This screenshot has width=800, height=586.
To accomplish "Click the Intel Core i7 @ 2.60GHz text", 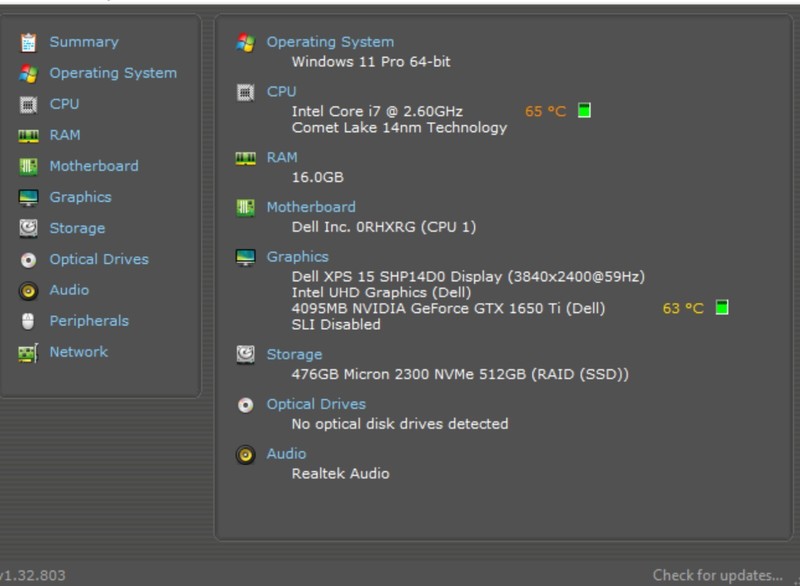I will 377,112.
